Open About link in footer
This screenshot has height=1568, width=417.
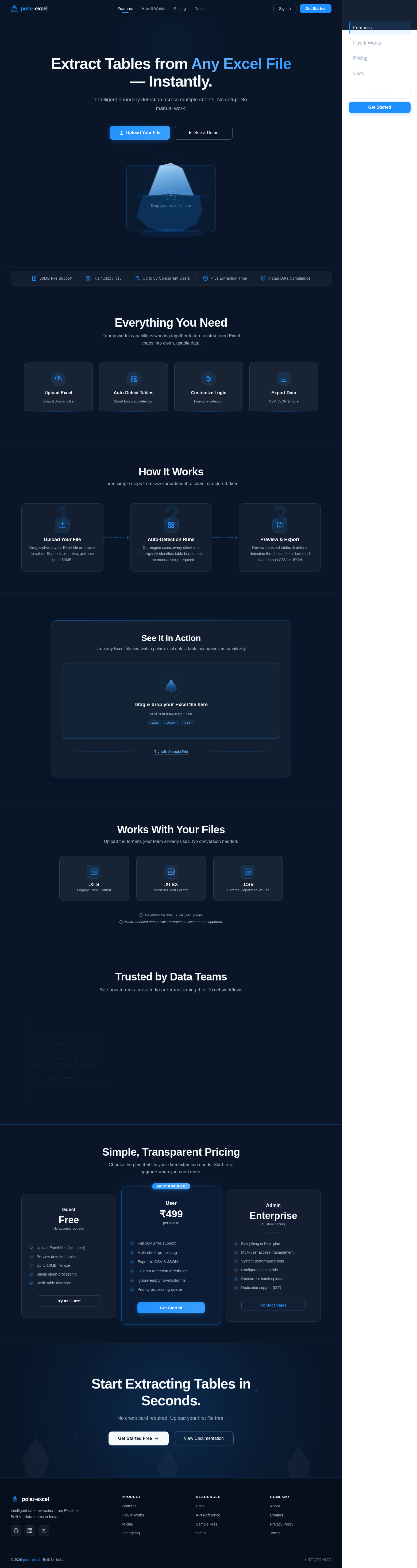[x=275, y=1506]
